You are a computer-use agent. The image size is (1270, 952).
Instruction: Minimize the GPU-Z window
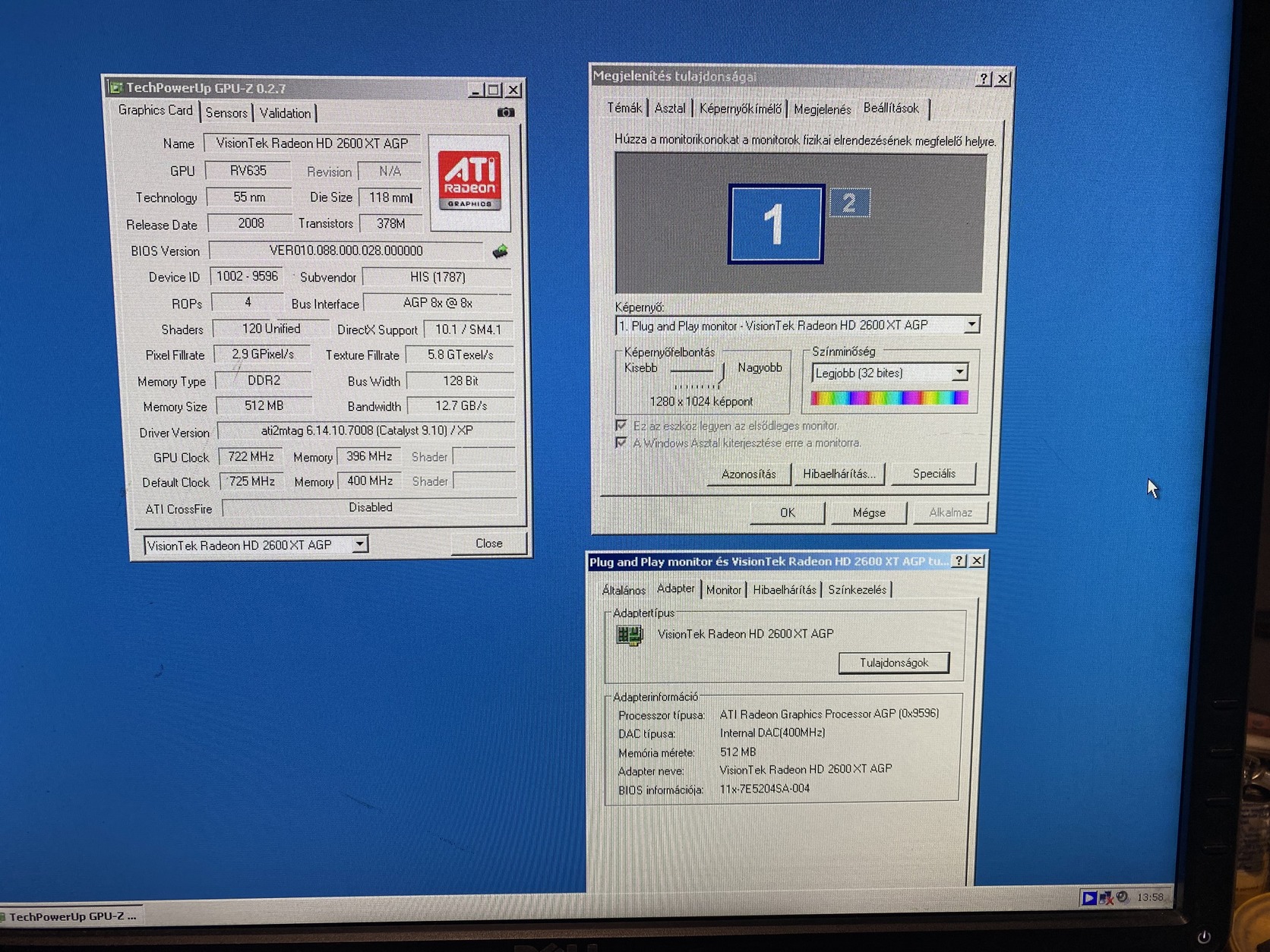tap(475, 90)
